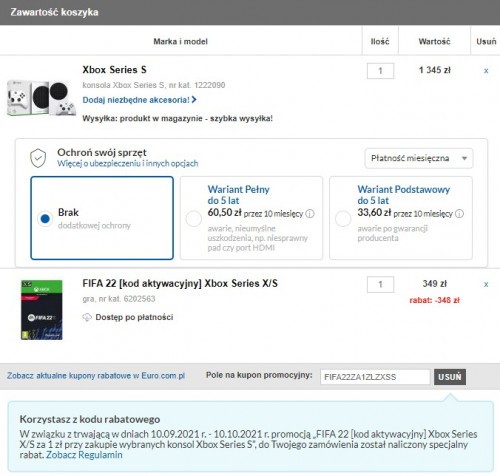Open current discount coupons at Euro.com.pl link
Screen dimensions: 500x476
[x=96, y=376]
